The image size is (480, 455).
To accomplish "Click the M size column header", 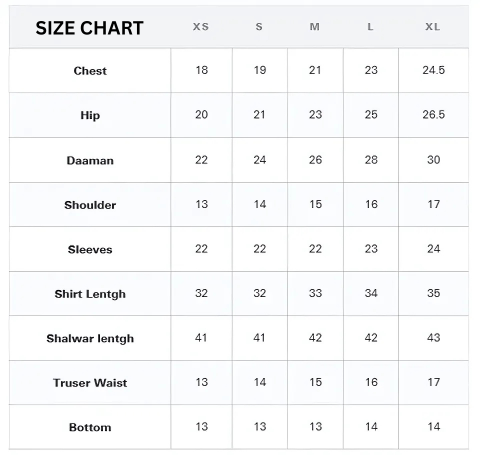I will pos(315,27).
